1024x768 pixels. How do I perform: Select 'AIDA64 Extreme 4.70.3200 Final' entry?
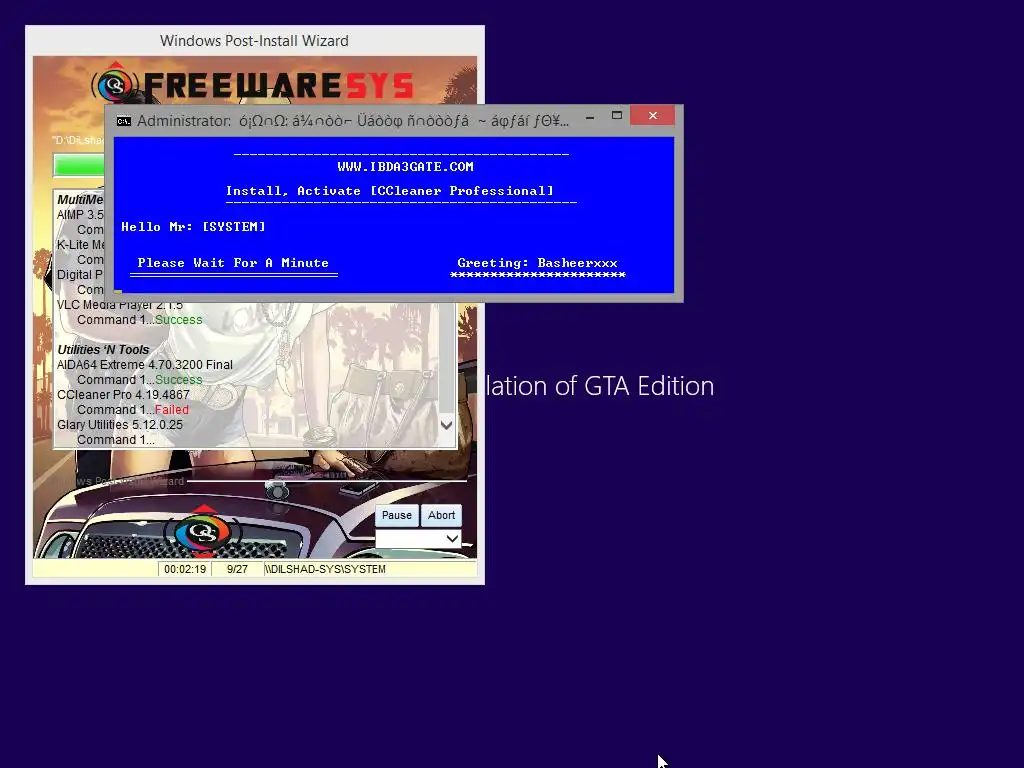pos(144,365)
